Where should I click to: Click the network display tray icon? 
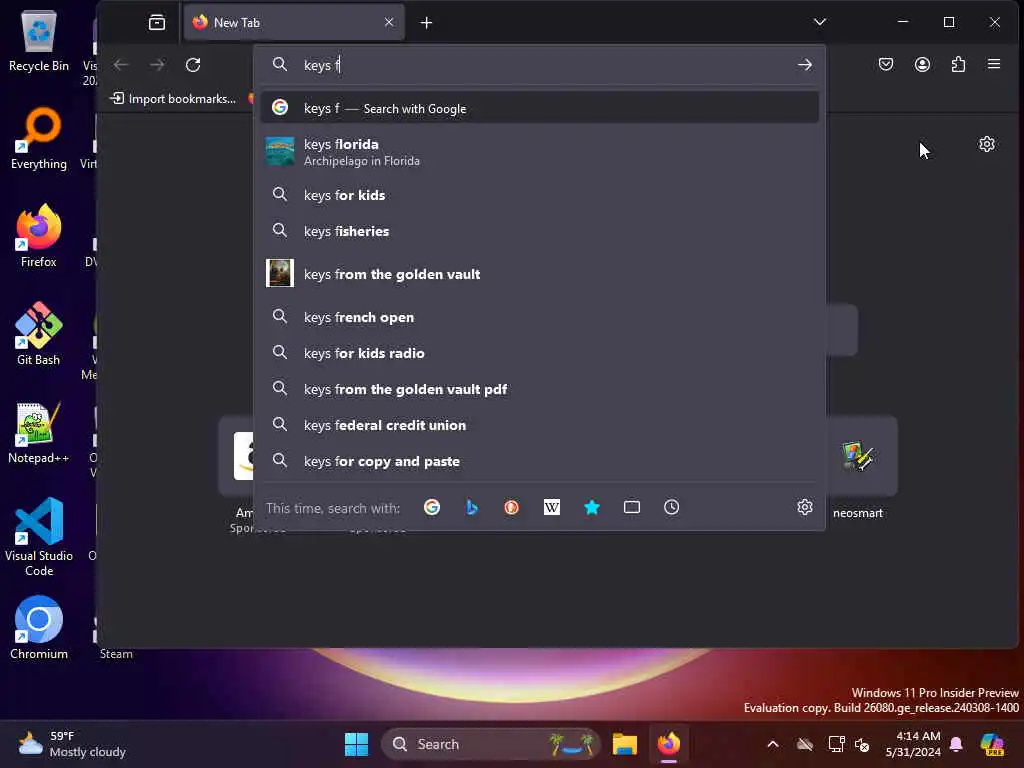pos(836,744)
